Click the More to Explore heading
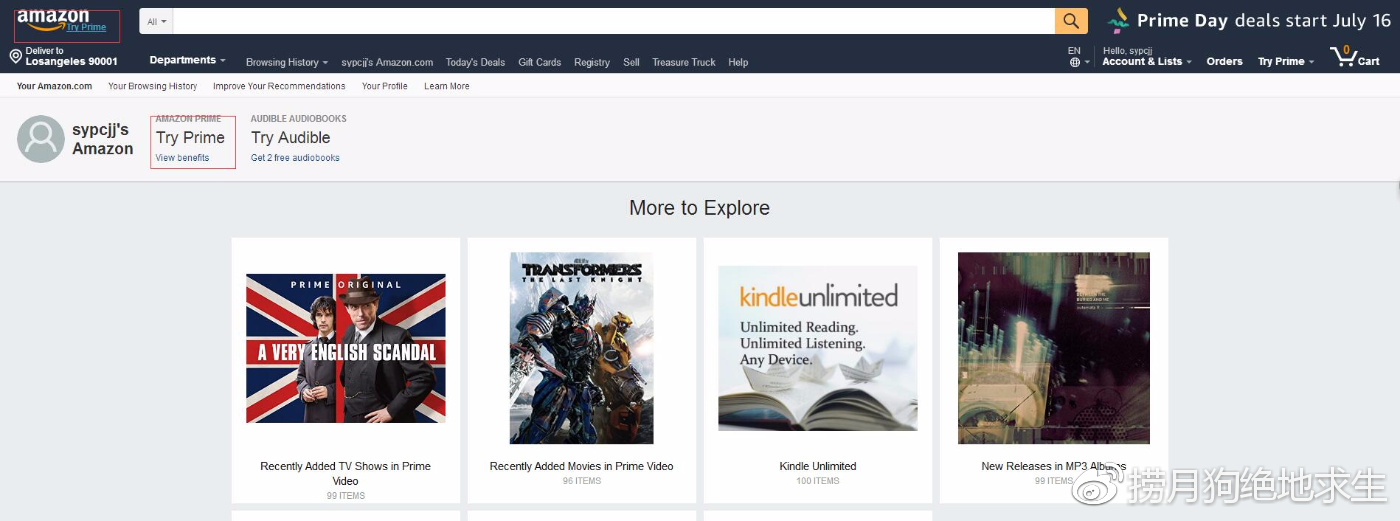Screen dimensions: 1400x521 click(x=699, y=208)
